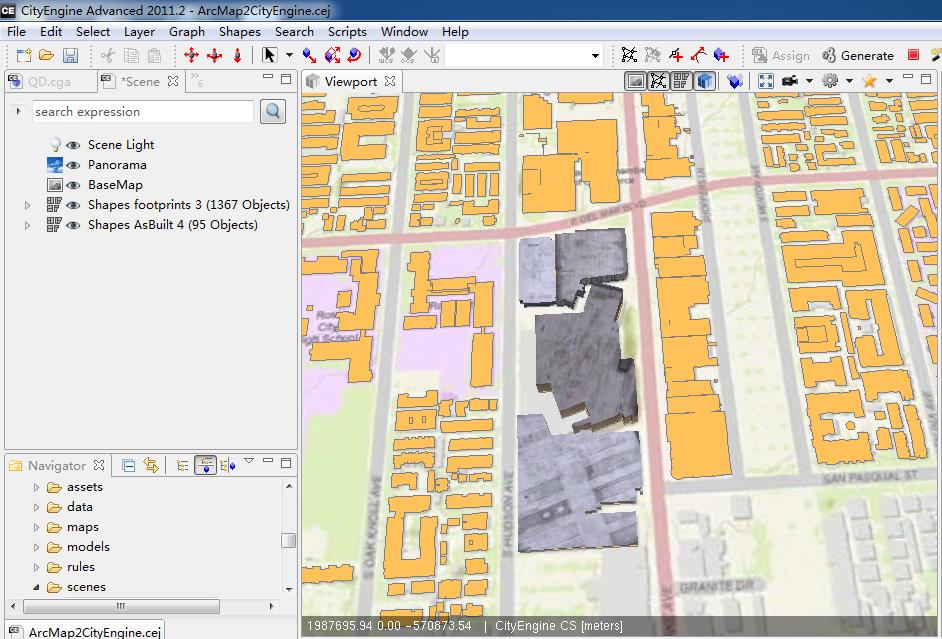942x639 pixels.
Task: Open the Window menu
Action: [x=404, y=32]
